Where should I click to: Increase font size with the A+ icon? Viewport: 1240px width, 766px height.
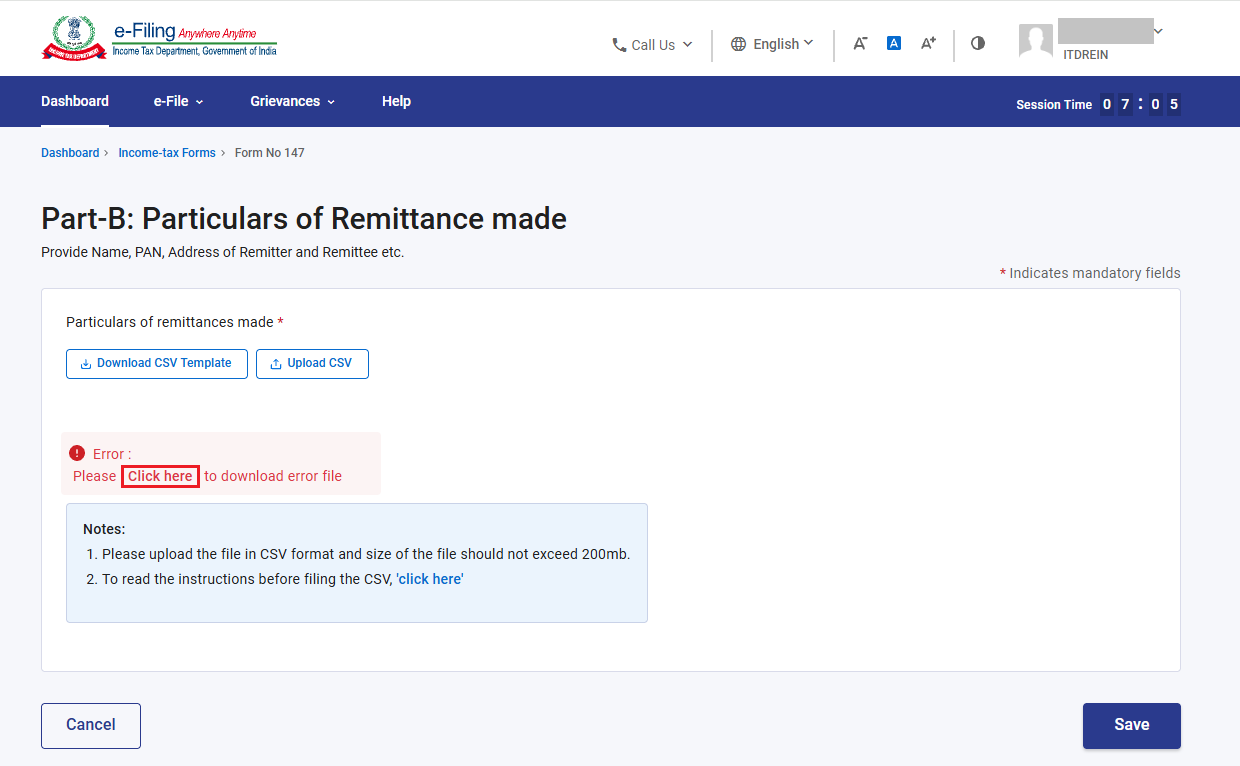pyautogui.click(x=928, y=43)
